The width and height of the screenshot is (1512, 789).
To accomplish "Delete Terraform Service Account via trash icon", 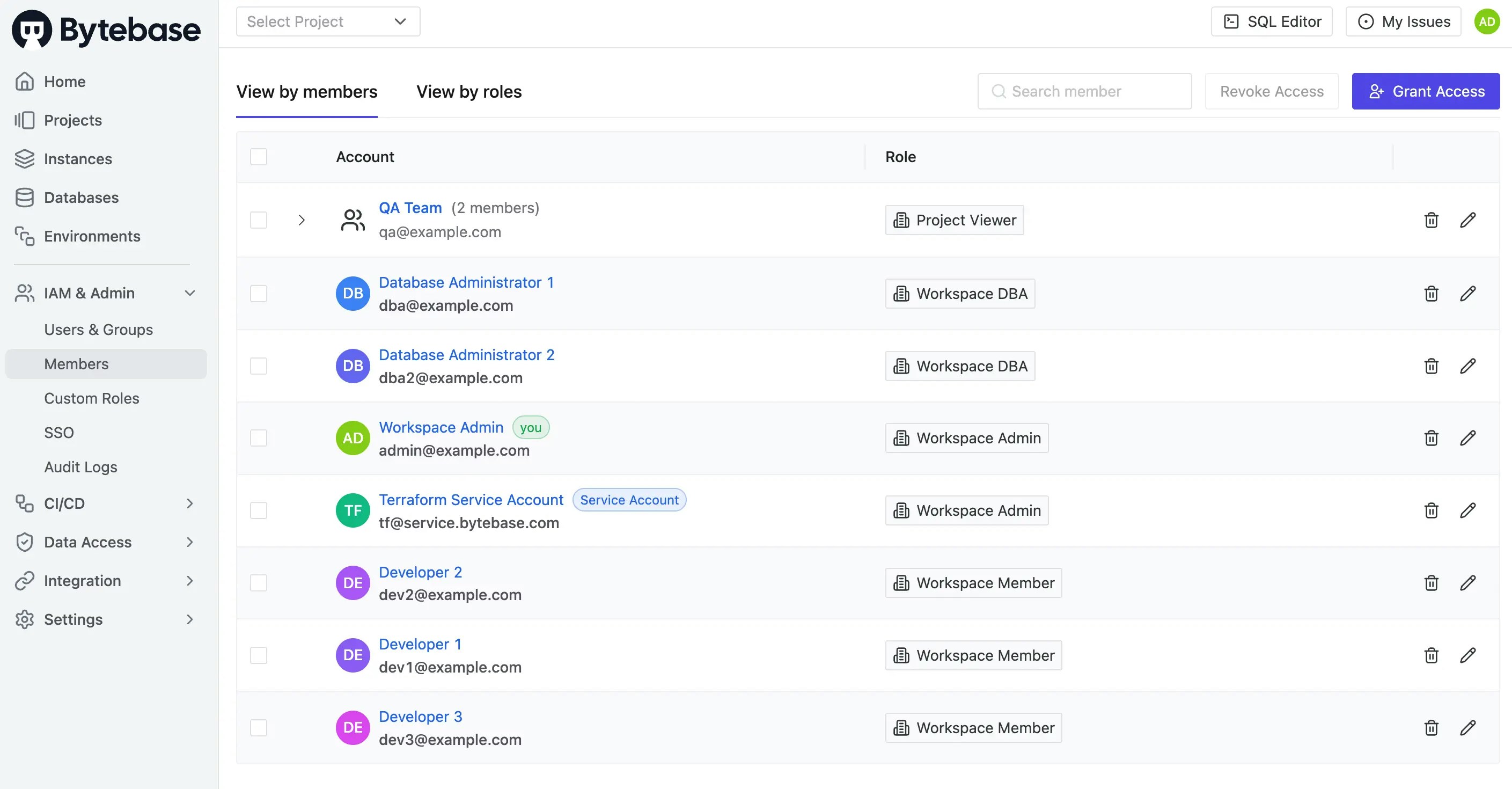I will tap(1431, 511).
